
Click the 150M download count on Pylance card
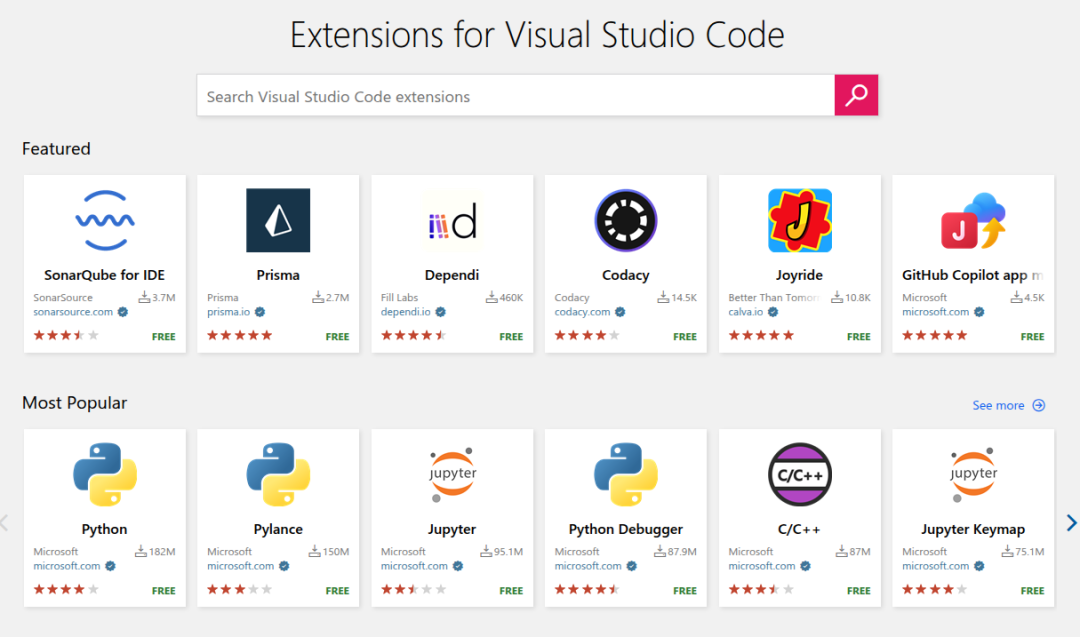(329, 551)
